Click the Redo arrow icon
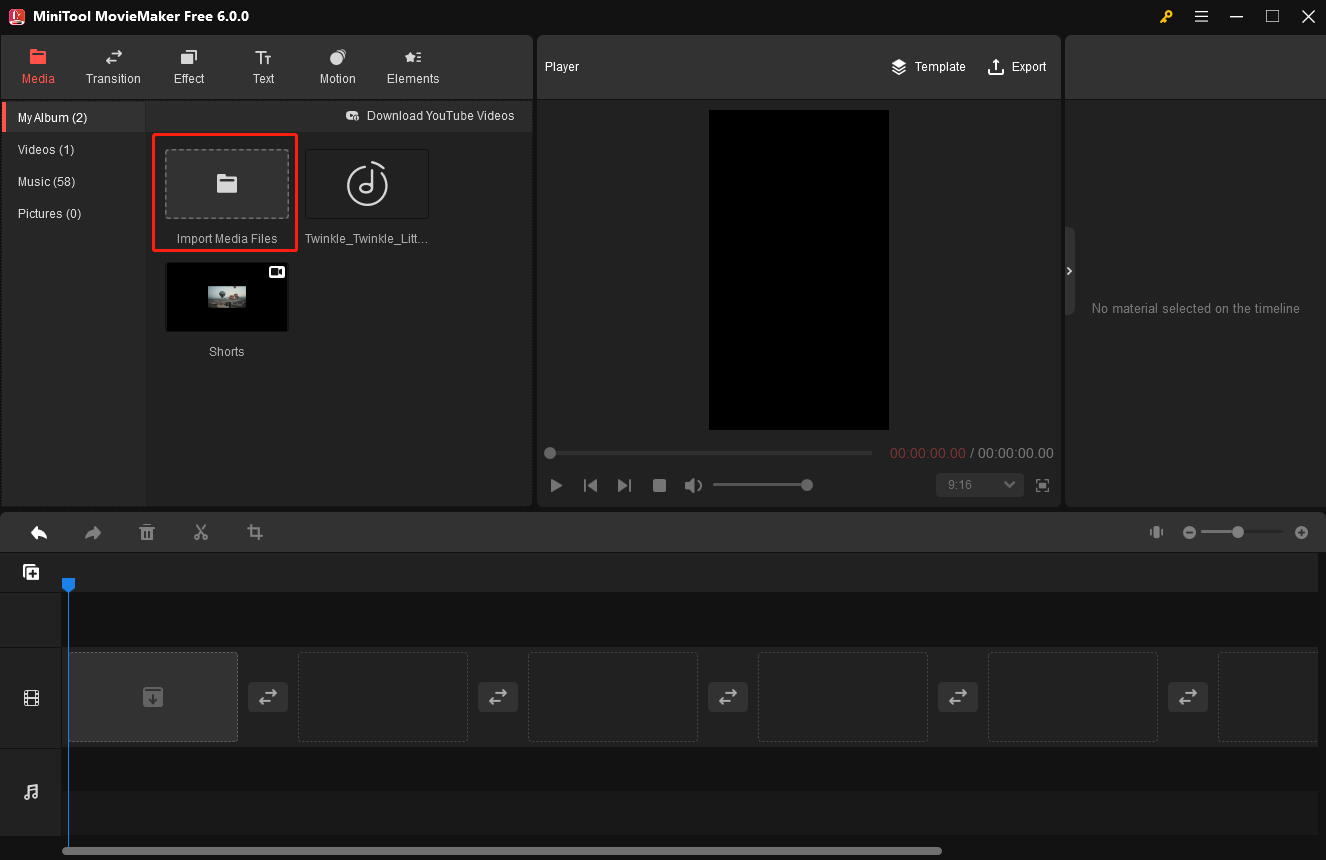 93,533
